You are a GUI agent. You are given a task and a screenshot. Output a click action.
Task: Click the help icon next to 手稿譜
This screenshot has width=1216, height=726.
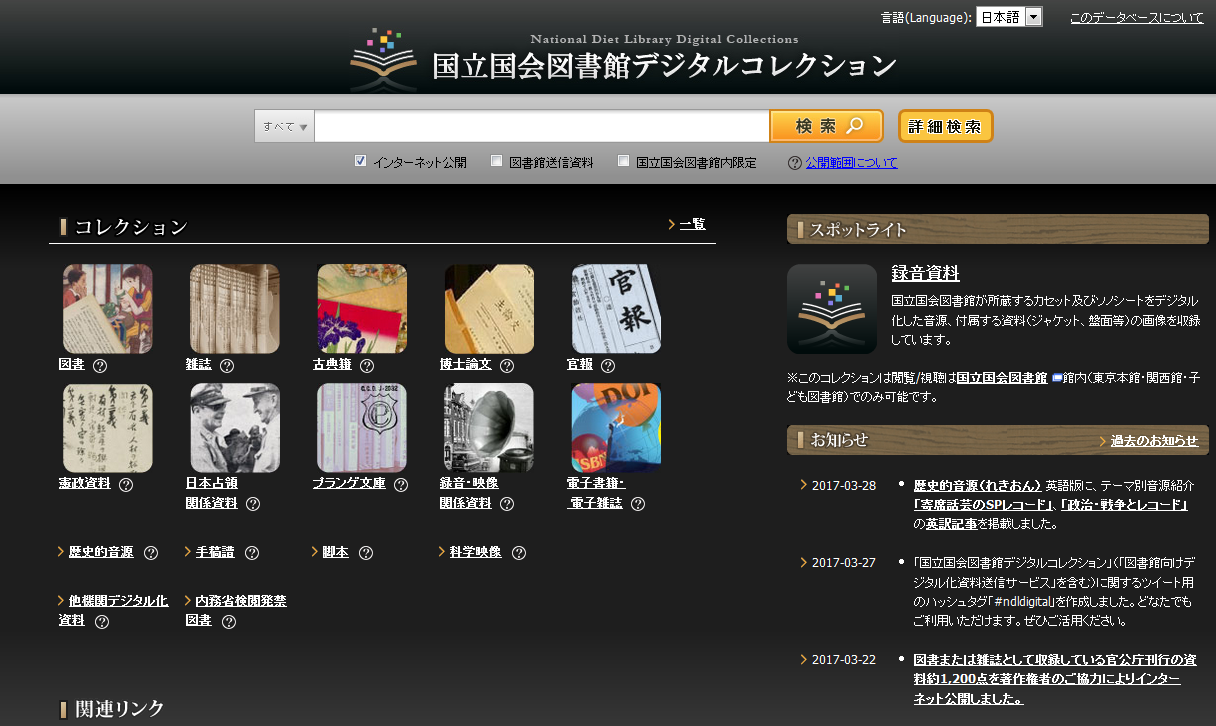click(252, 553)
